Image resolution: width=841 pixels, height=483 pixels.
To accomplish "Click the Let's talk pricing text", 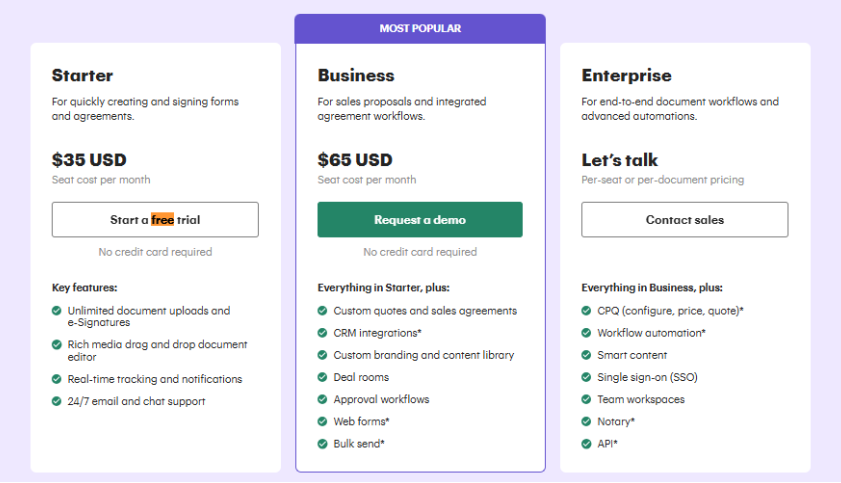I will click(x=619, y=160).
